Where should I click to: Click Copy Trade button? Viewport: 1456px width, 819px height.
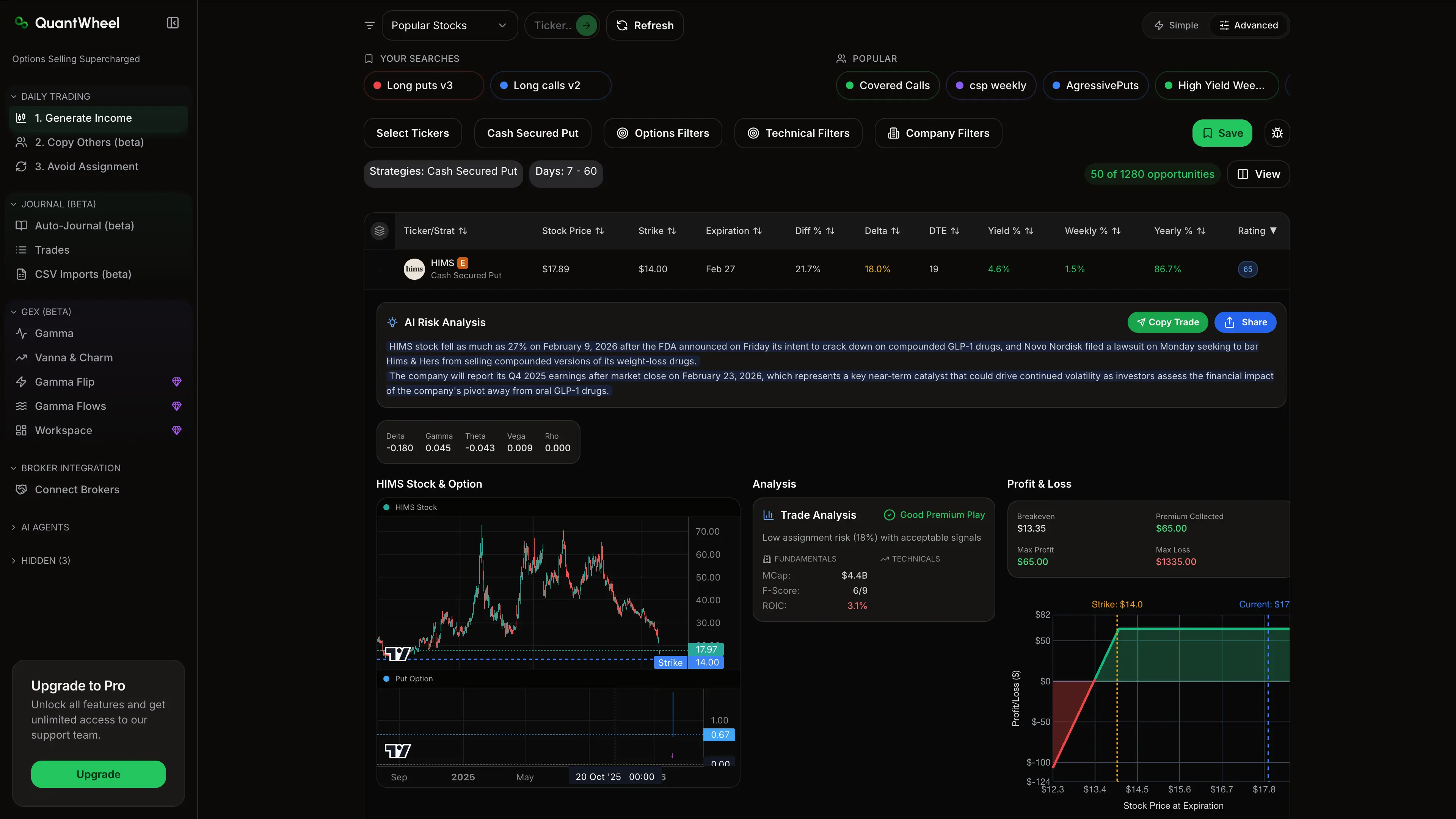point(1167,322)
